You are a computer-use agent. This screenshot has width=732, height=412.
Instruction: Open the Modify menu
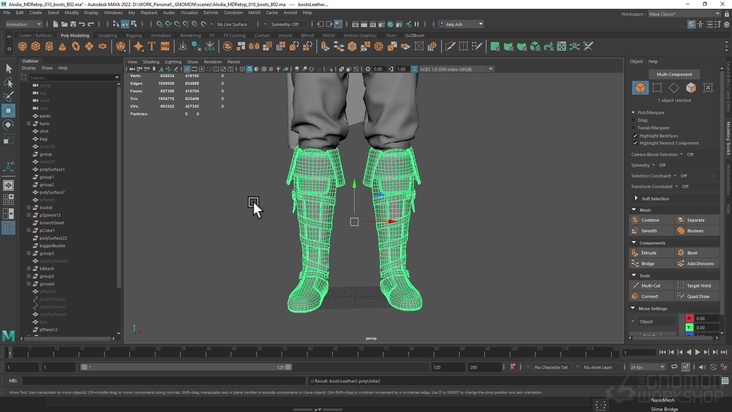[x=71, y=13]
